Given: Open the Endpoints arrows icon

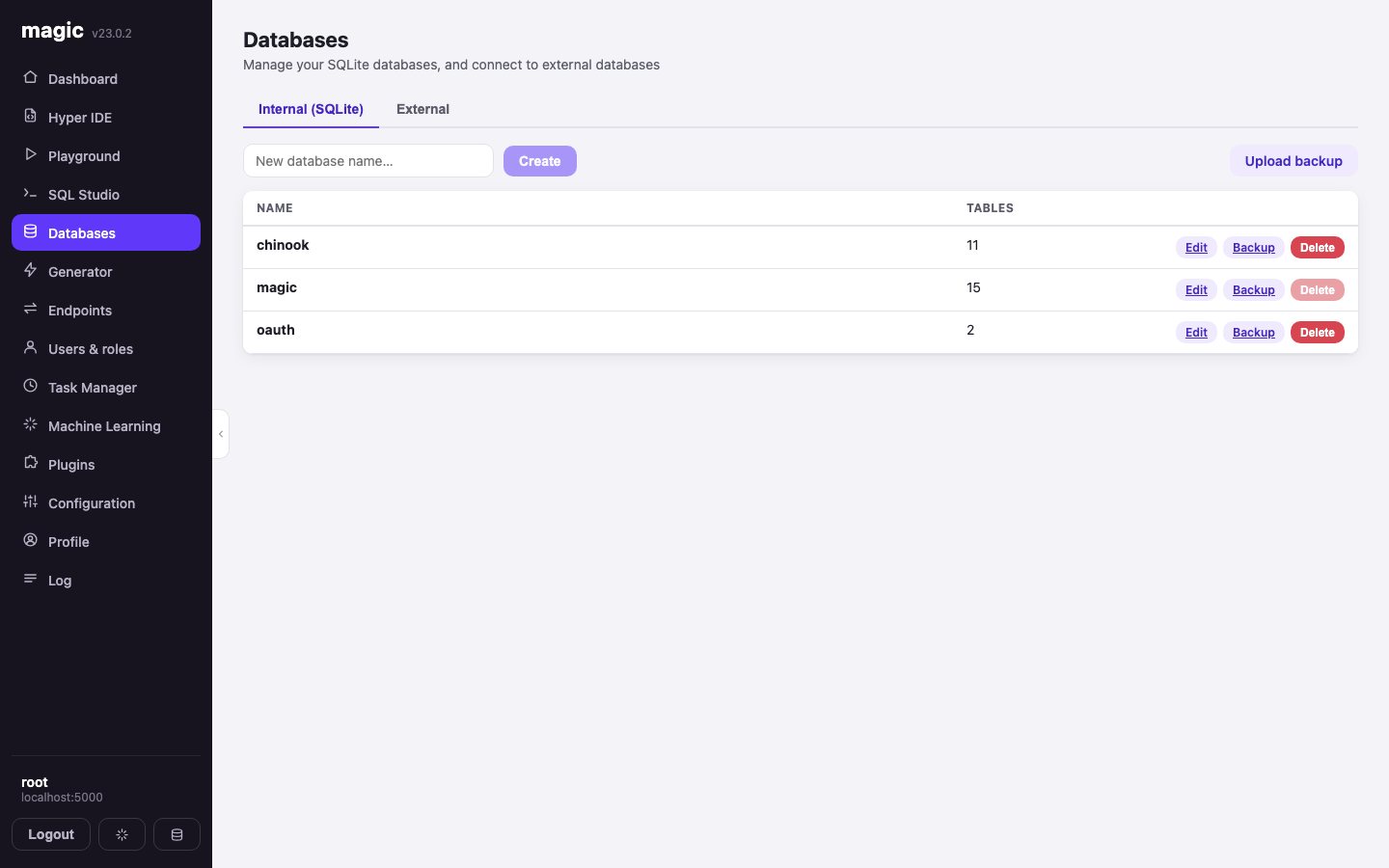Looking at the screenshot, I should pyautogui.click(x=30, y=309).
